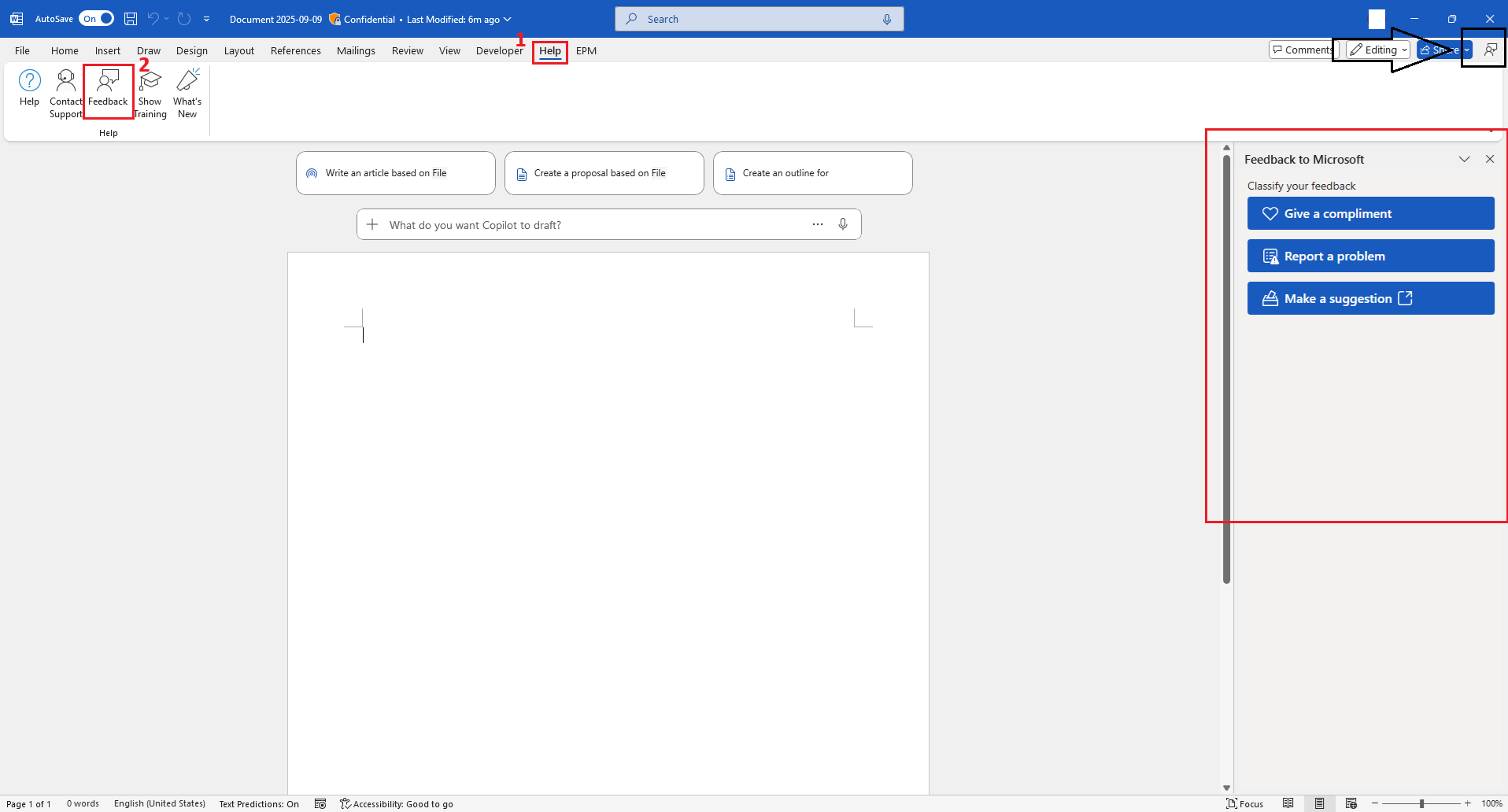The height and width of the screenshot is (812, 1508).
Task: Click 'English (United States)' language indicator
Action: (160, 803)
